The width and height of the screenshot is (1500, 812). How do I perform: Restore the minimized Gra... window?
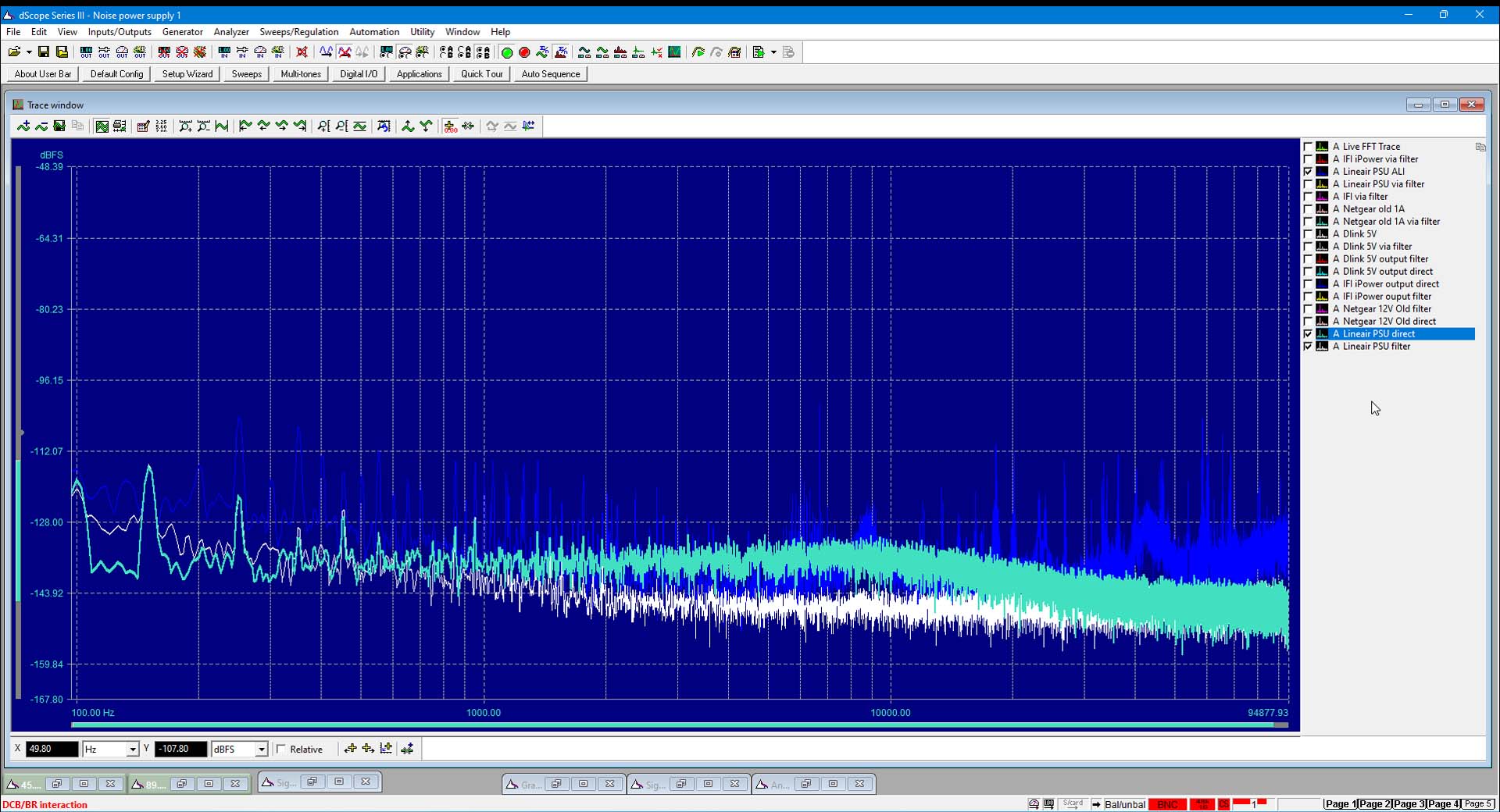556,784
